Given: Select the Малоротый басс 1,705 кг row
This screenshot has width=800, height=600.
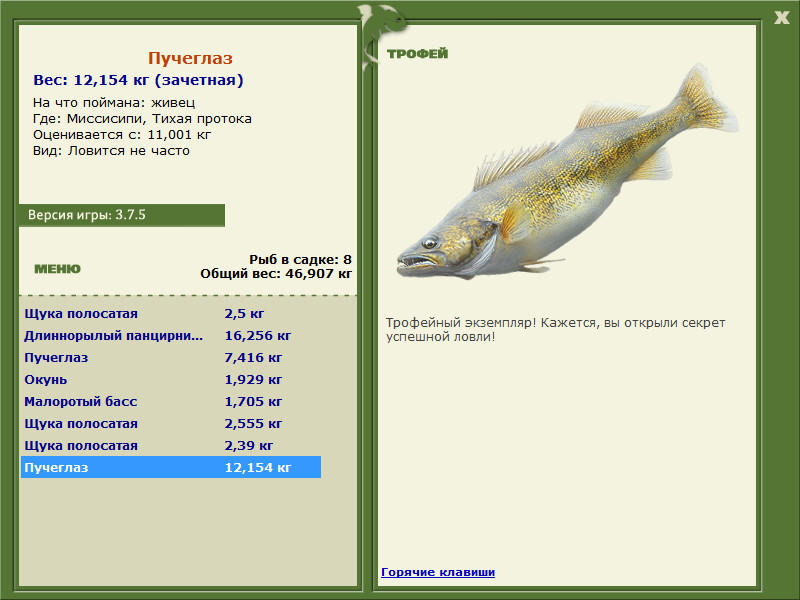Looking at the screenshot, I should click(x=171, y=401).
